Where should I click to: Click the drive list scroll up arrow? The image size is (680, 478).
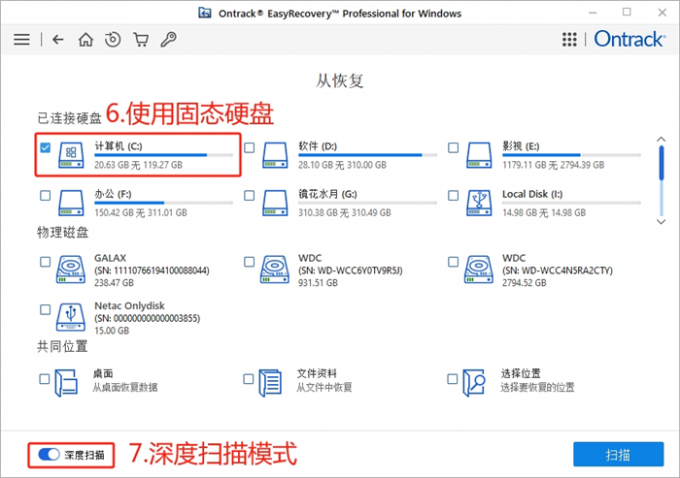click(661, 139)
